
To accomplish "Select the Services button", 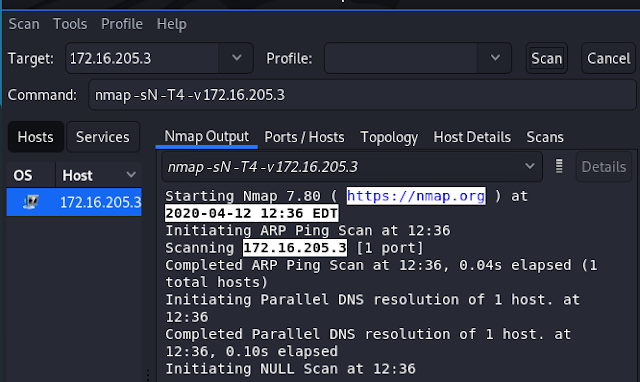I will click(102, 137).
